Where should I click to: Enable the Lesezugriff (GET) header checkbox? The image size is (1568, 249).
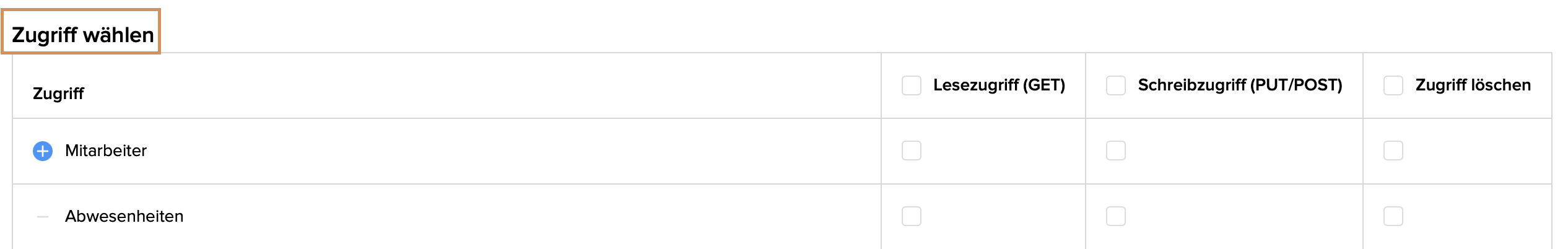pos(911,85)
